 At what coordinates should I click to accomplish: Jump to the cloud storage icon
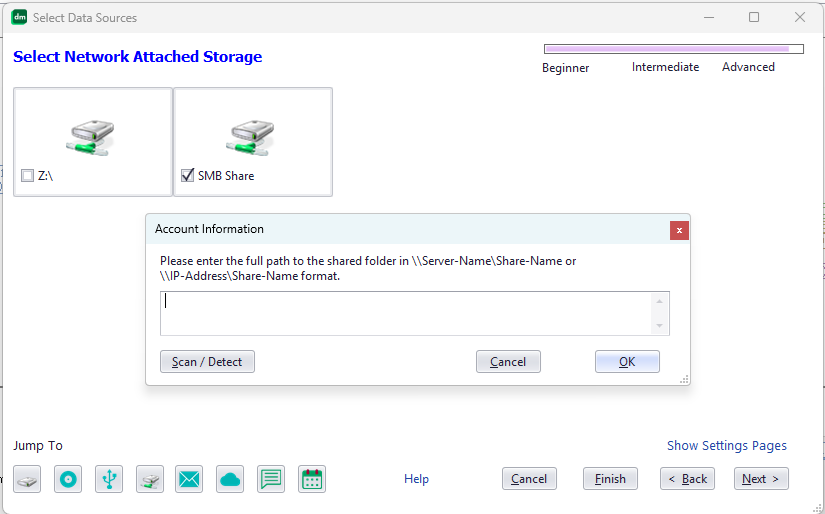point(230,479)
